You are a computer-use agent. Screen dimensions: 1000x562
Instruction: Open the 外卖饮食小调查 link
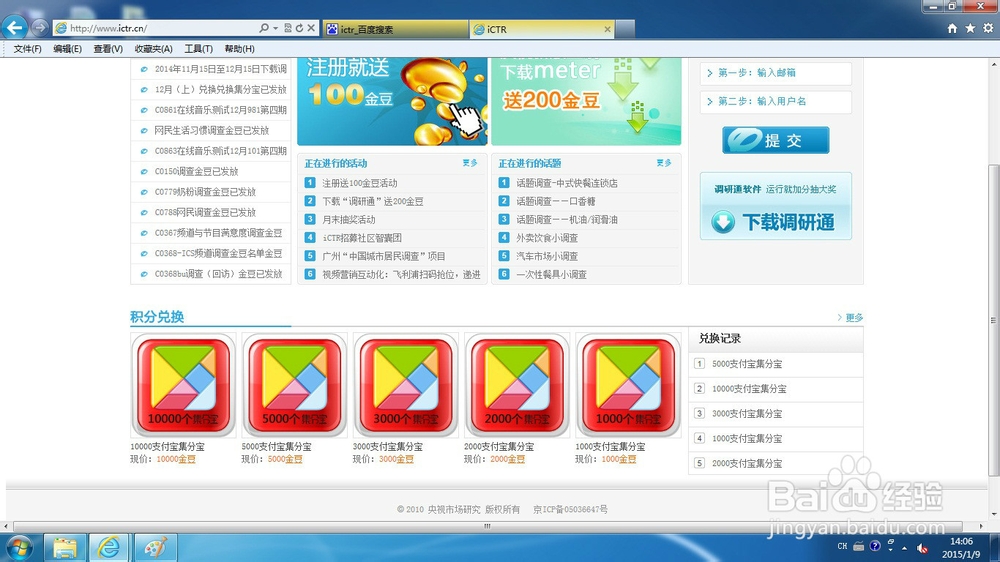pyautogui.click(x=547, y=238)
